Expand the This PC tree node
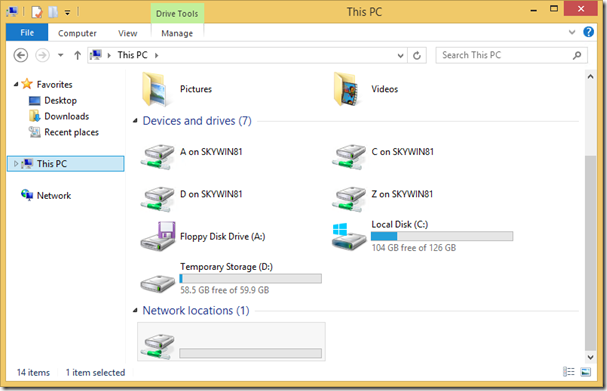The width and height of the screenshot is (607, 391). (x=16, y=164)
